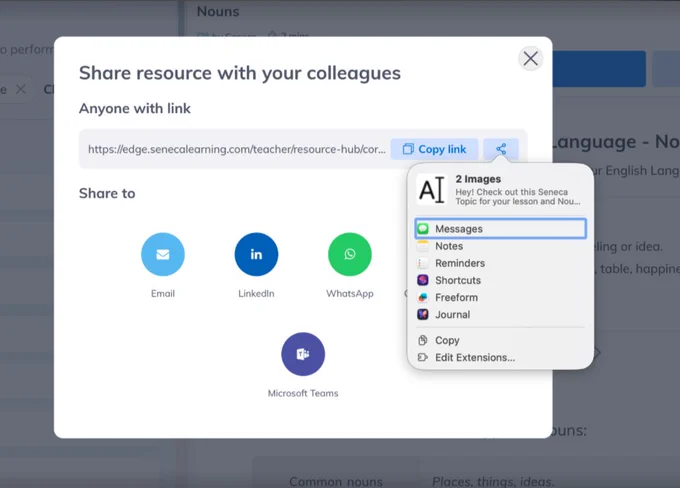This screenshot has height=488, width=680.
Task: Share via the Email icon
Action: pyautogui.click(x=163, y=254)
